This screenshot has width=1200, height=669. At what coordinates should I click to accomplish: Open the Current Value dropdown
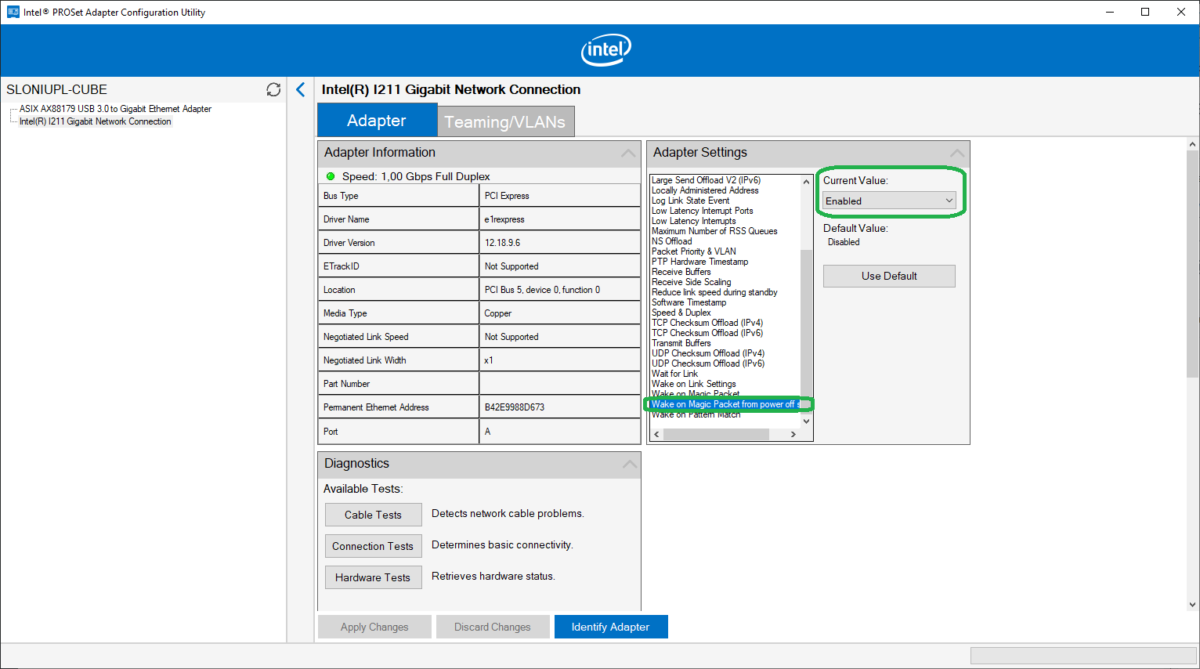point(889,201)
